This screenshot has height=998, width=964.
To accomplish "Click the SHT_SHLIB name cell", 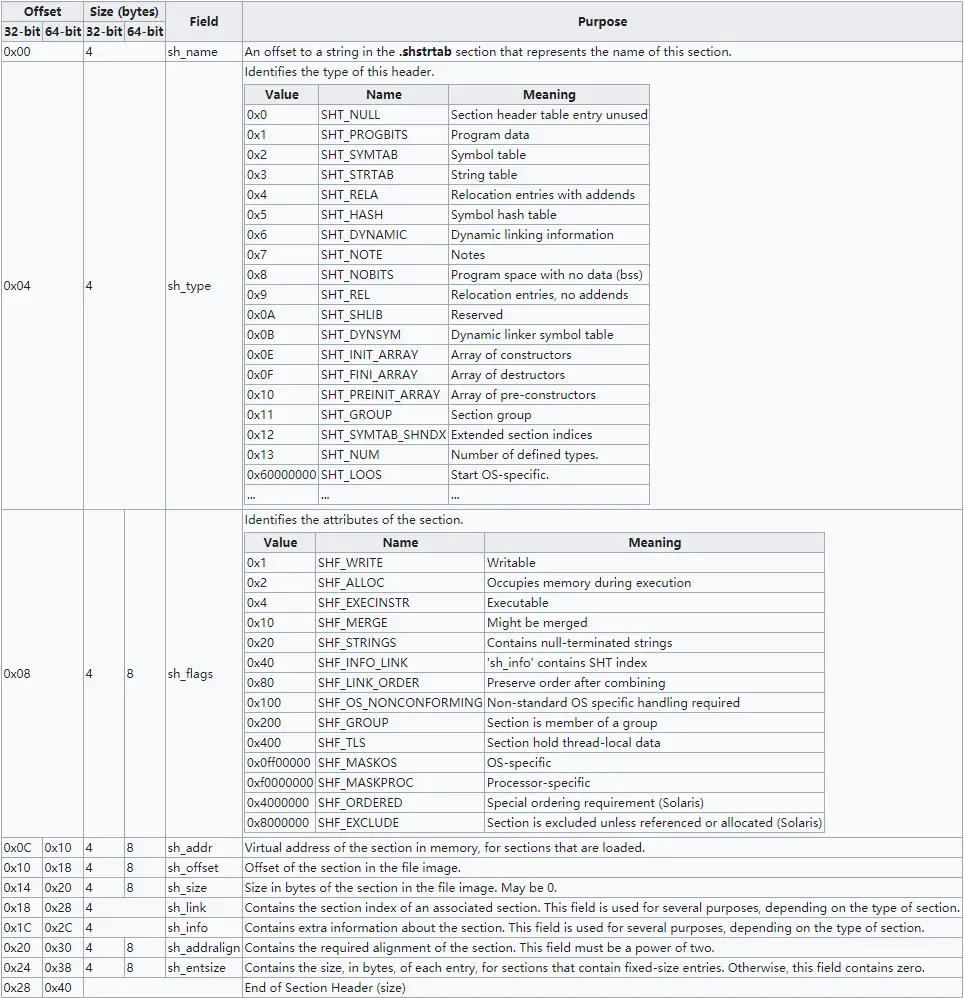I will pos(383,314).
